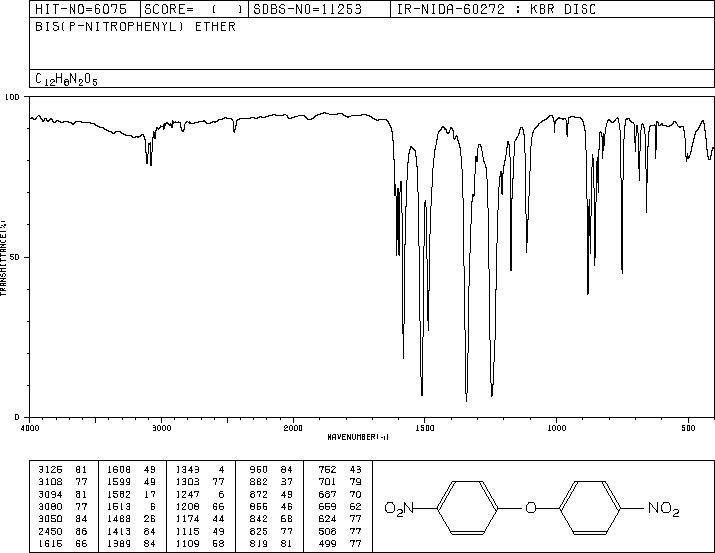Click the 1000 tick label on the wavenumber axis

(x=556, y=428)
